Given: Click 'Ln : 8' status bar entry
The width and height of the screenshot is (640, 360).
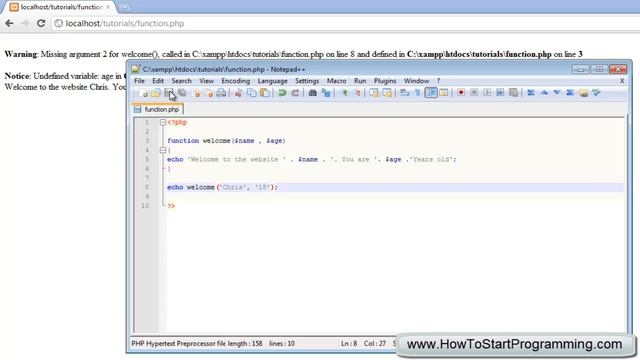Looking at the screenshot, I should pos(349,344).
